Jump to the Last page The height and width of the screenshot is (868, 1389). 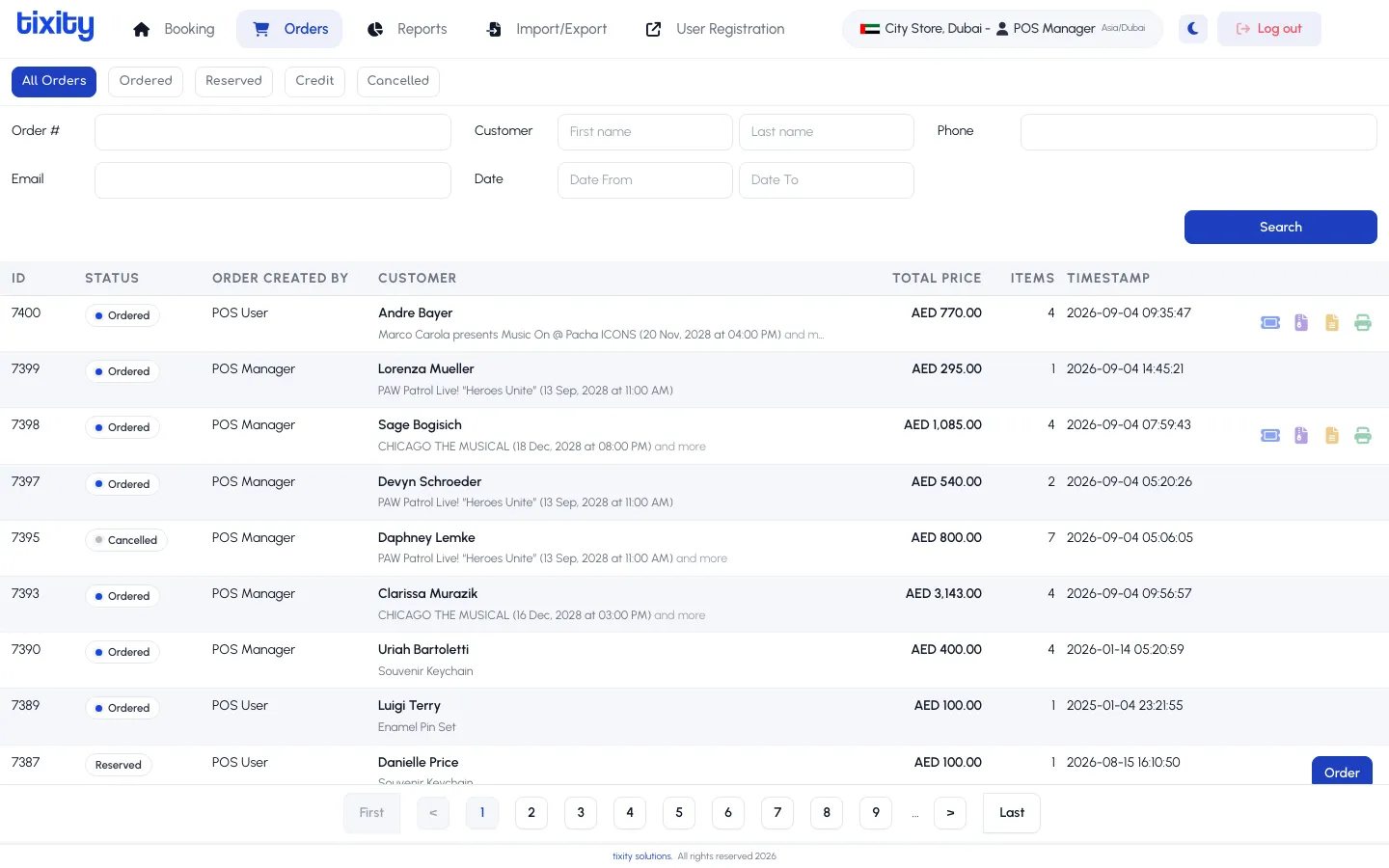[x=1012, y=813]
